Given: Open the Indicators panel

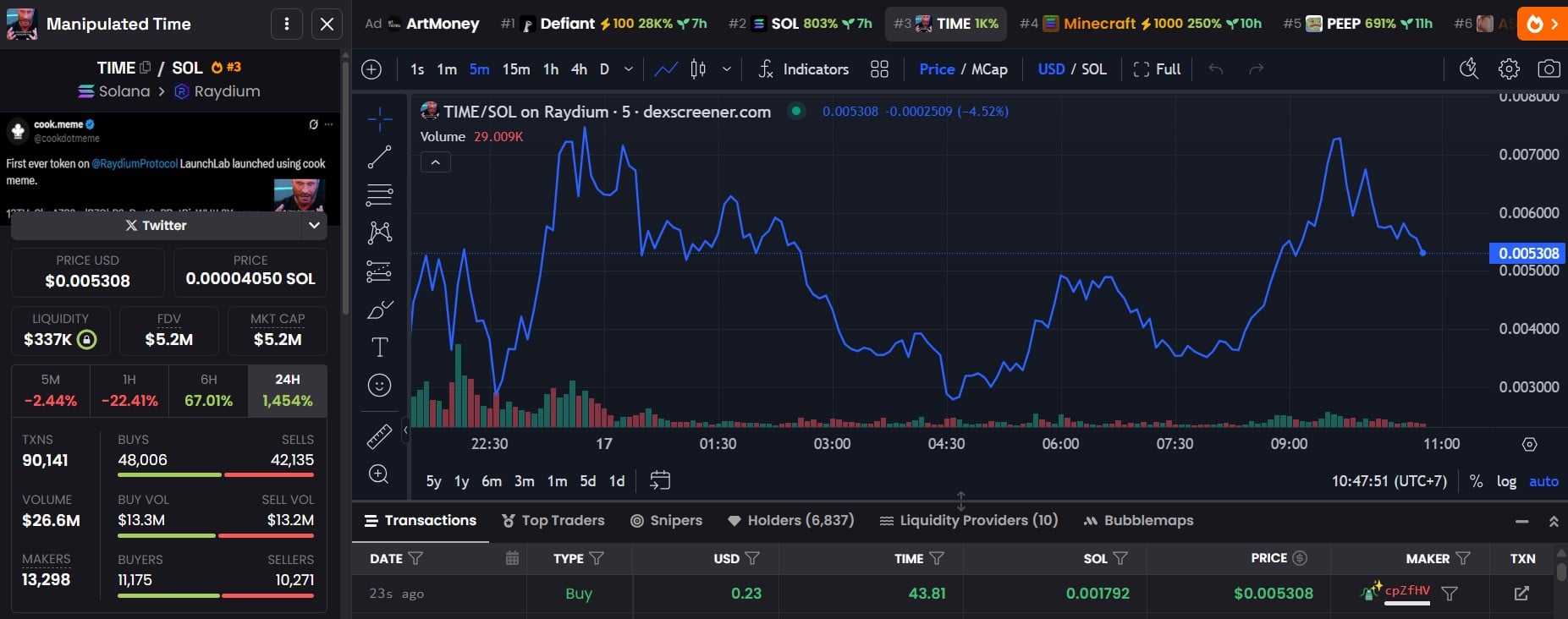Looking at the screenshot, I should pyautogui.click(x=803, y=69).
